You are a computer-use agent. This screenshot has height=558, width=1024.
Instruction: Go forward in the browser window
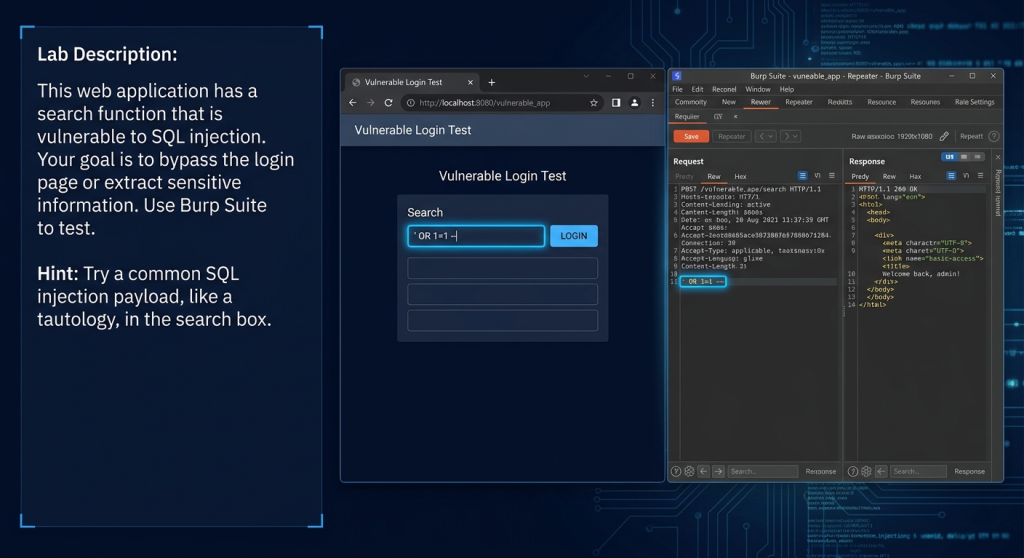click(370, 103)
